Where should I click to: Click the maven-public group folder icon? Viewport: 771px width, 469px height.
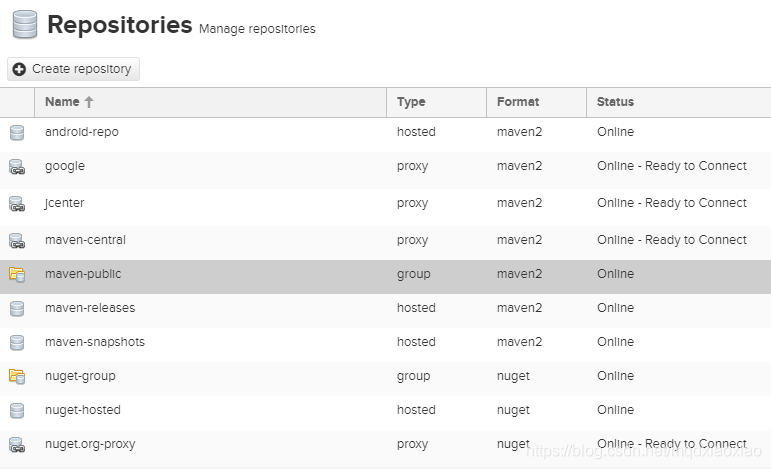(17, 275)
